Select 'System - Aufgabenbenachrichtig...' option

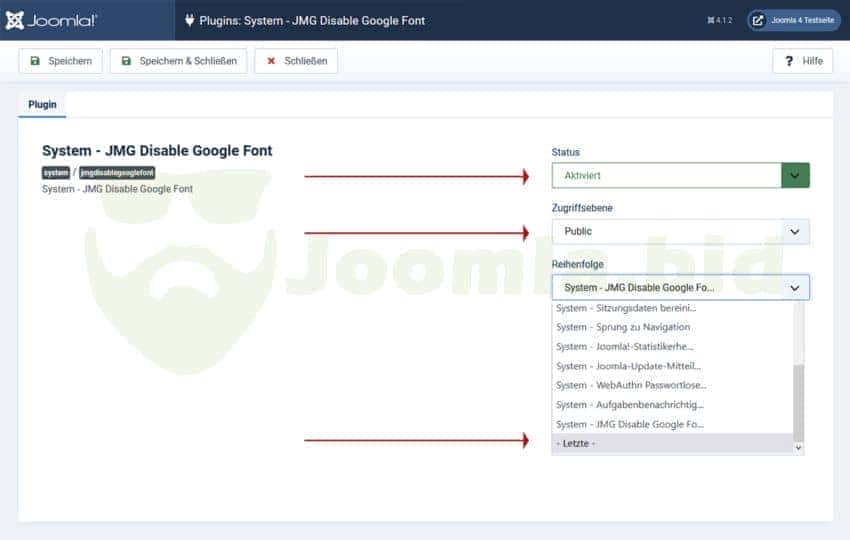672,404
